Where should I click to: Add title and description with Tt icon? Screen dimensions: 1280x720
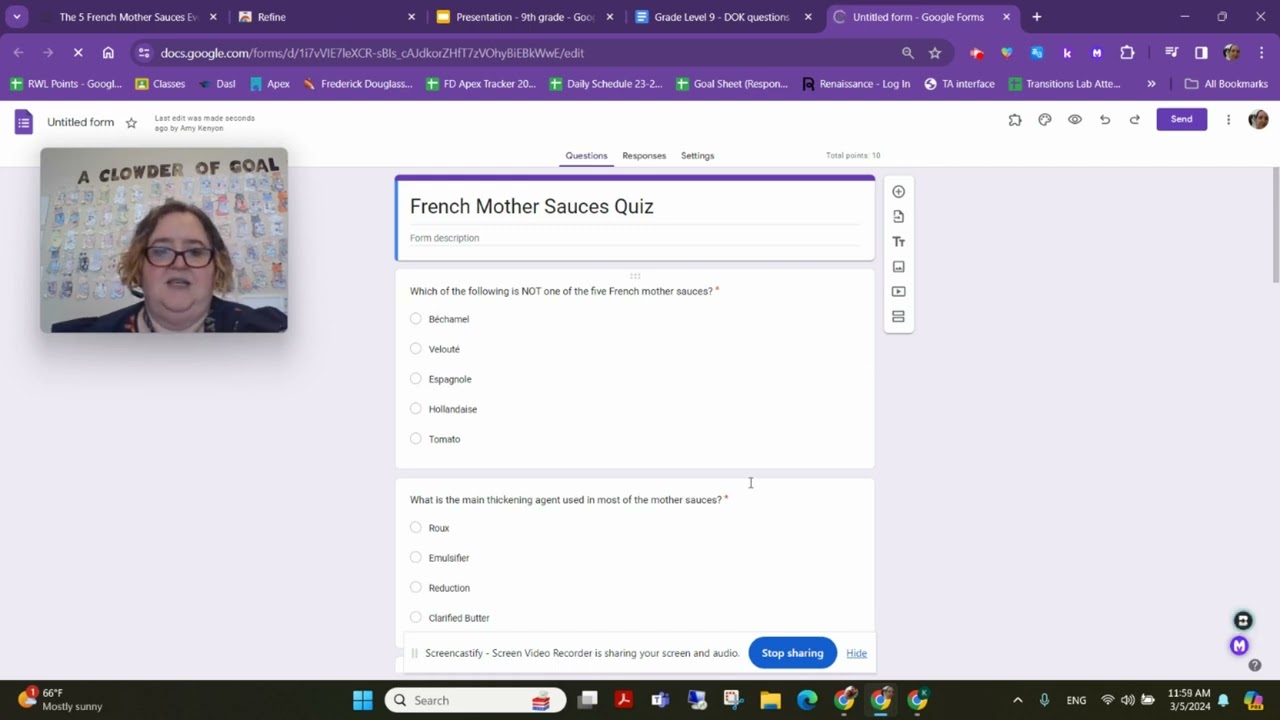click(x=898, y=242)
